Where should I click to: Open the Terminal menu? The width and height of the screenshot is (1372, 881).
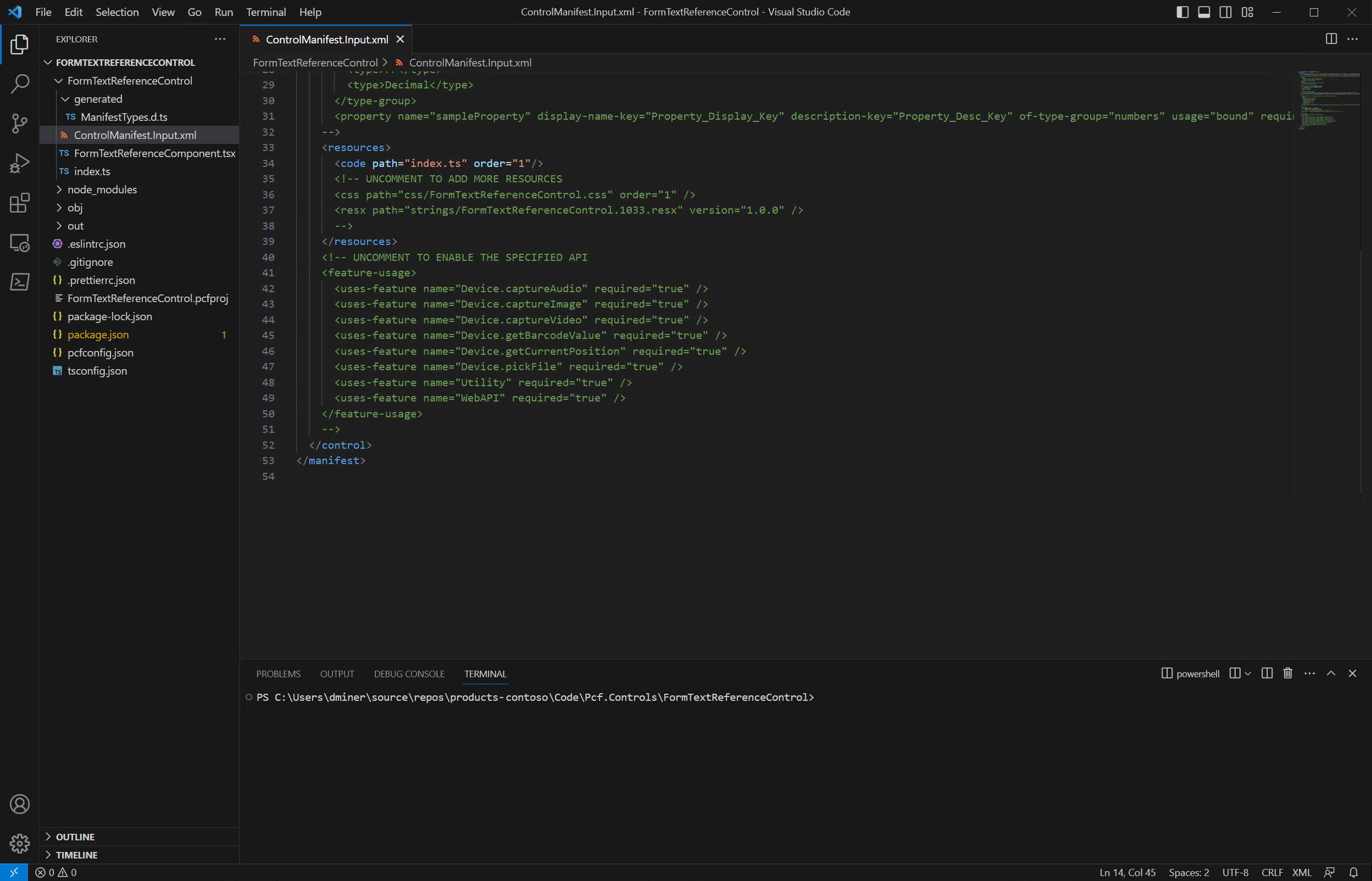[265, 12]
